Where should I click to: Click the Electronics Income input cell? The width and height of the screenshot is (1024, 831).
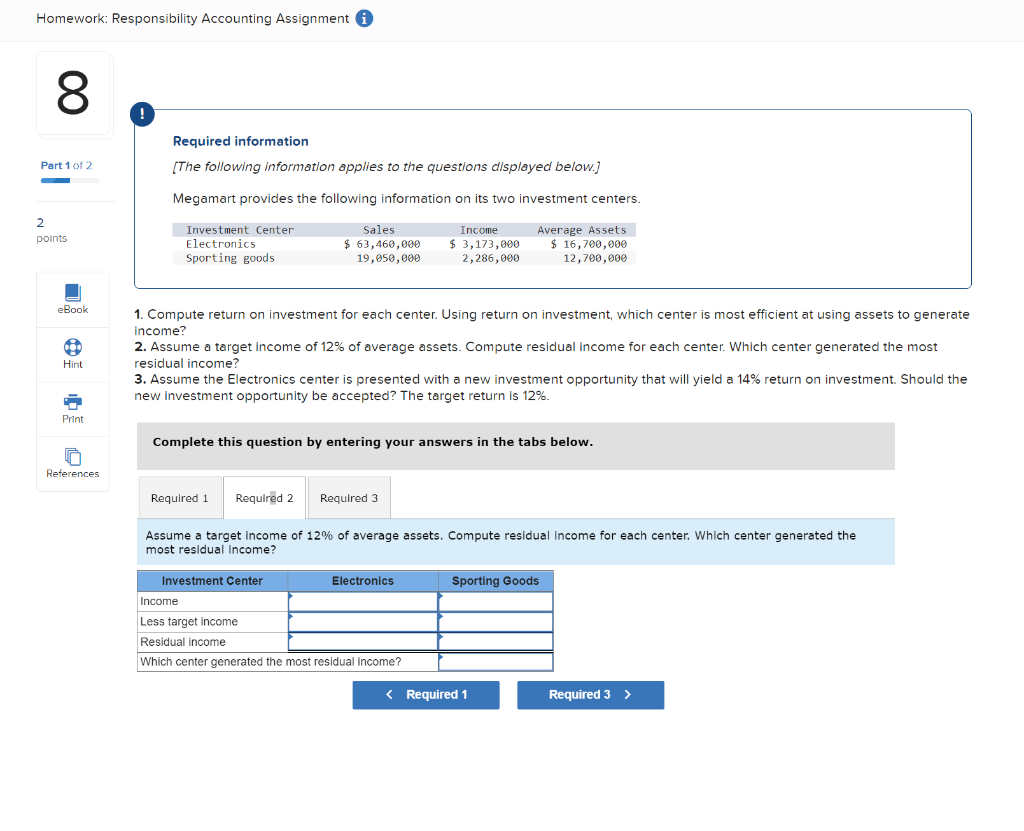(363, 601)
